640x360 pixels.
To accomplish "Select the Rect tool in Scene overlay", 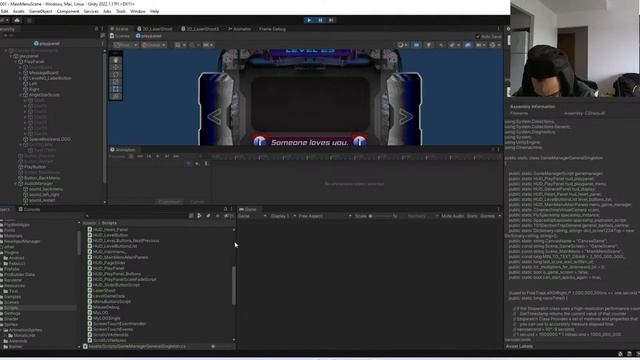I will coord(116,89).
